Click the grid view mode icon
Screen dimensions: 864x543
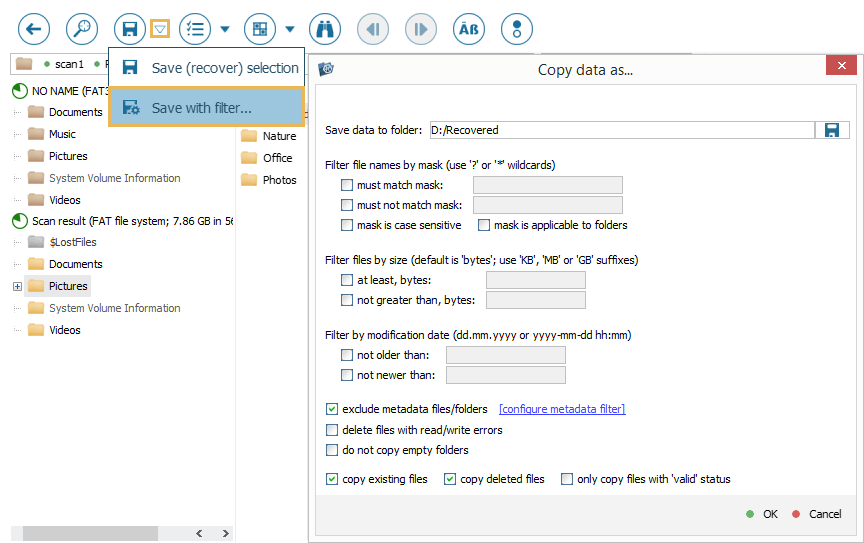pos(259,29)
